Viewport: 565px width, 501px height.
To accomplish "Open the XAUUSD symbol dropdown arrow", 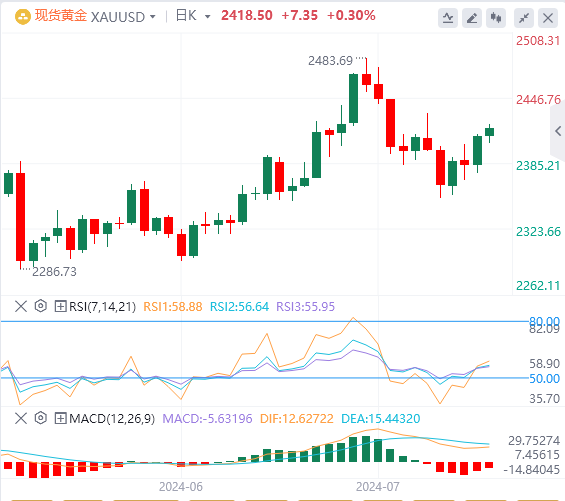I will click(152, 17).
